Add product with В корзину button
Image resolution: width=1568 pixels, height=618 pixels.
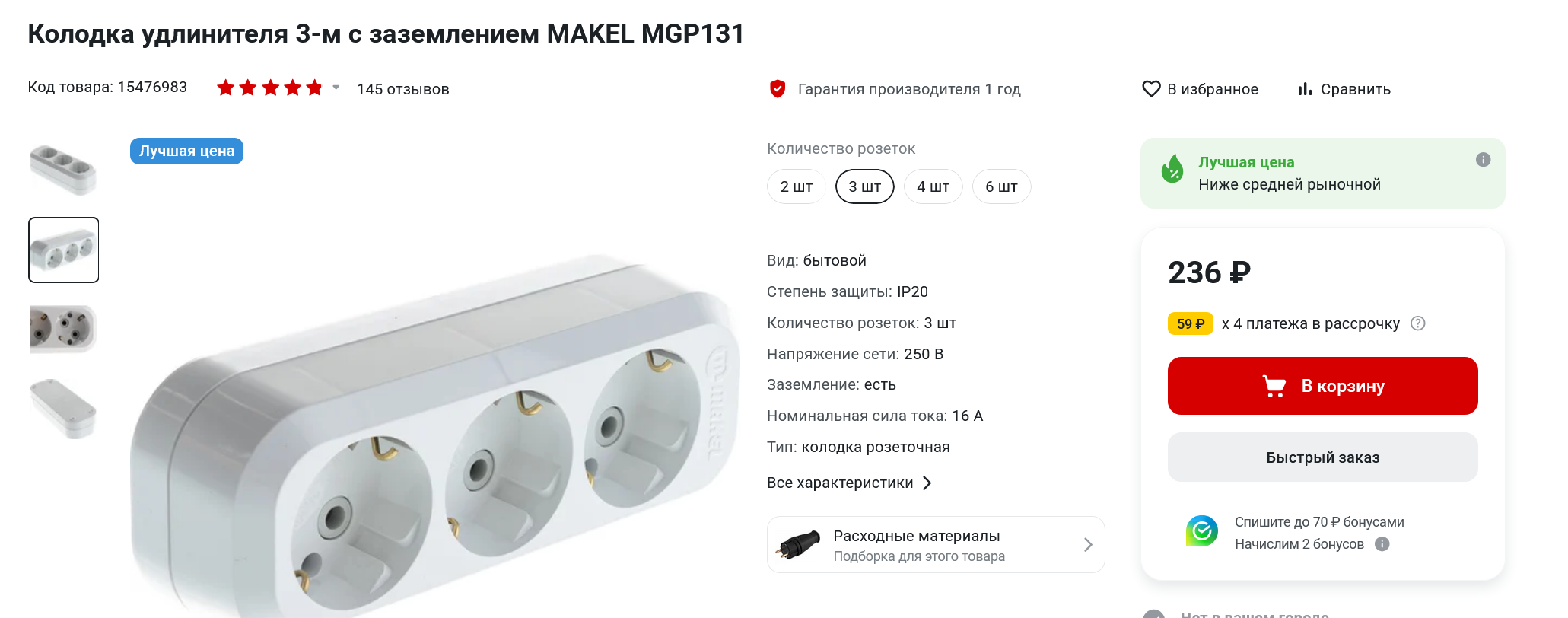(x=1322, y=386)
